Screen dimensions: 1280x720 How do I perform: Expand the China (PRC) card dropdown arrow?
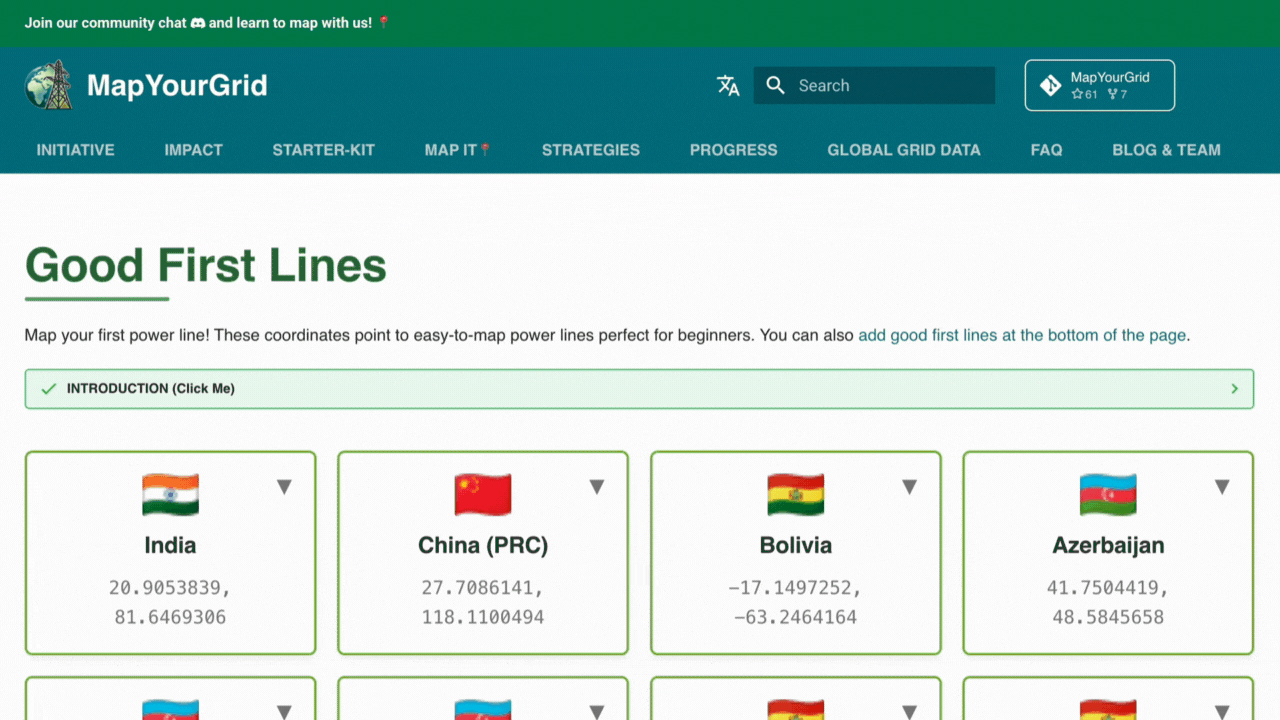597,487
